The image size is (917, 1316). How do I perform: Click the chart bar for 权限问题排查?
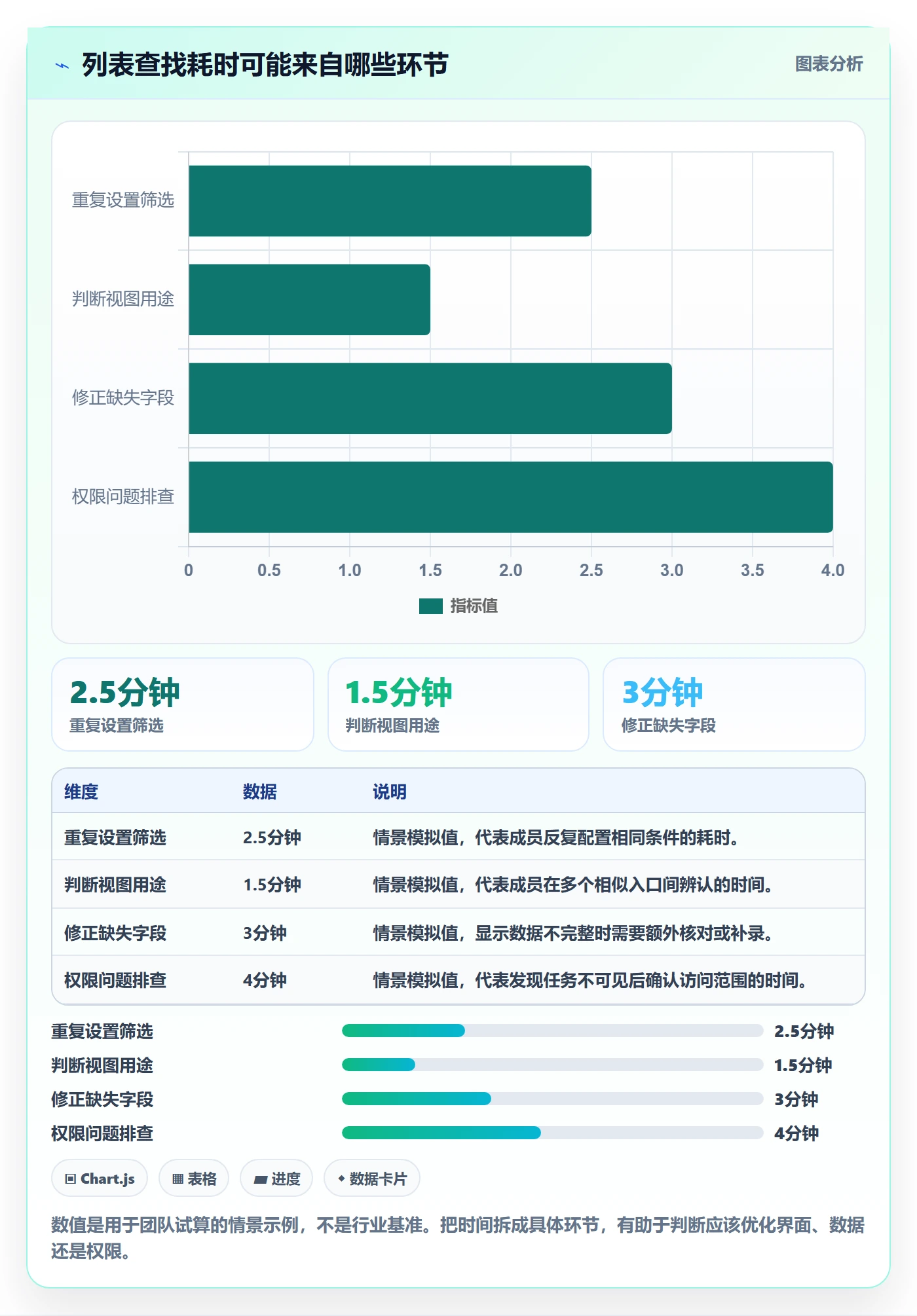[x=511, y=497]
